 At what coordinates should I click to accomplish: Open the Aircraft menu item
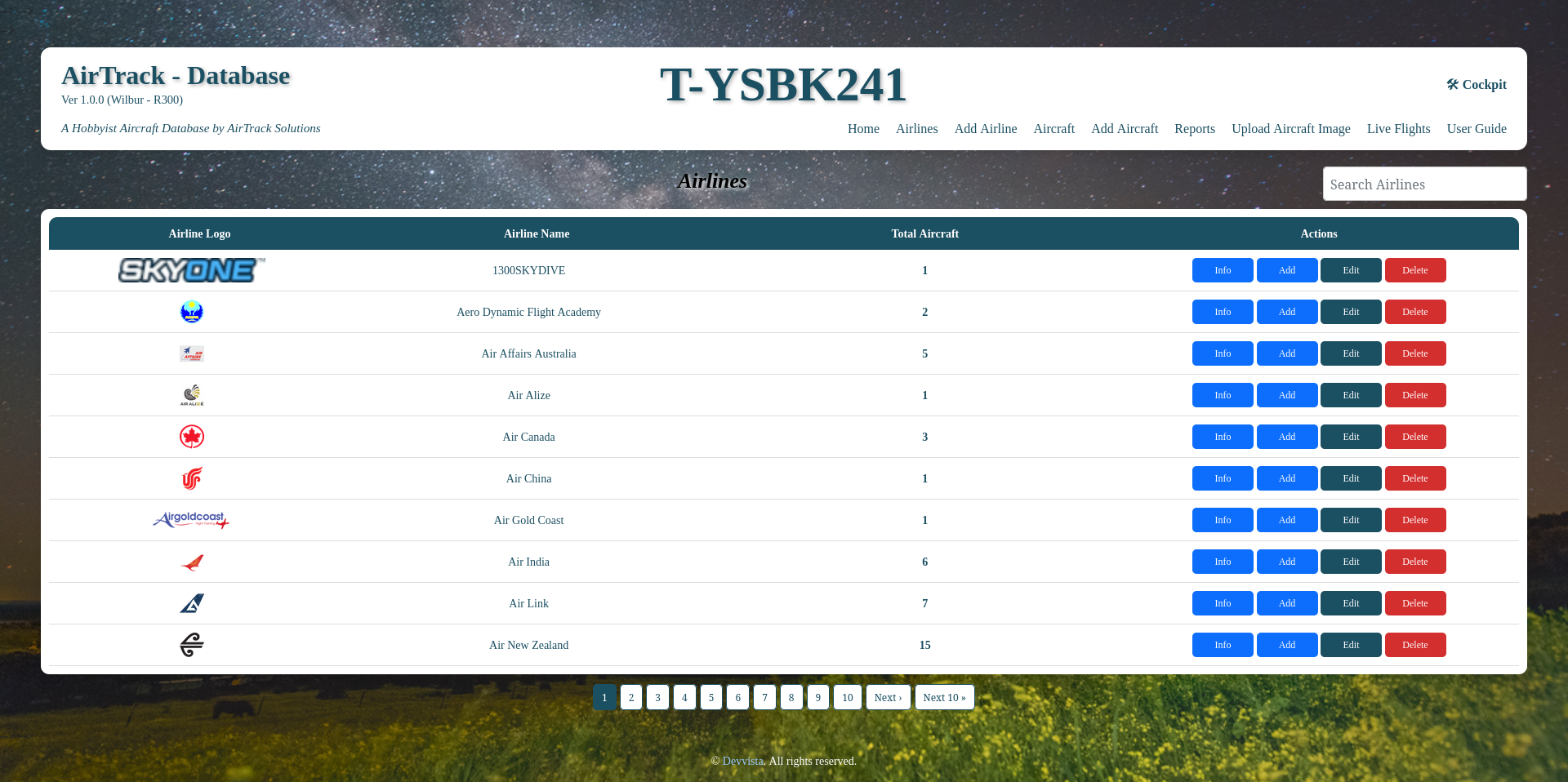click(1054, 129)
